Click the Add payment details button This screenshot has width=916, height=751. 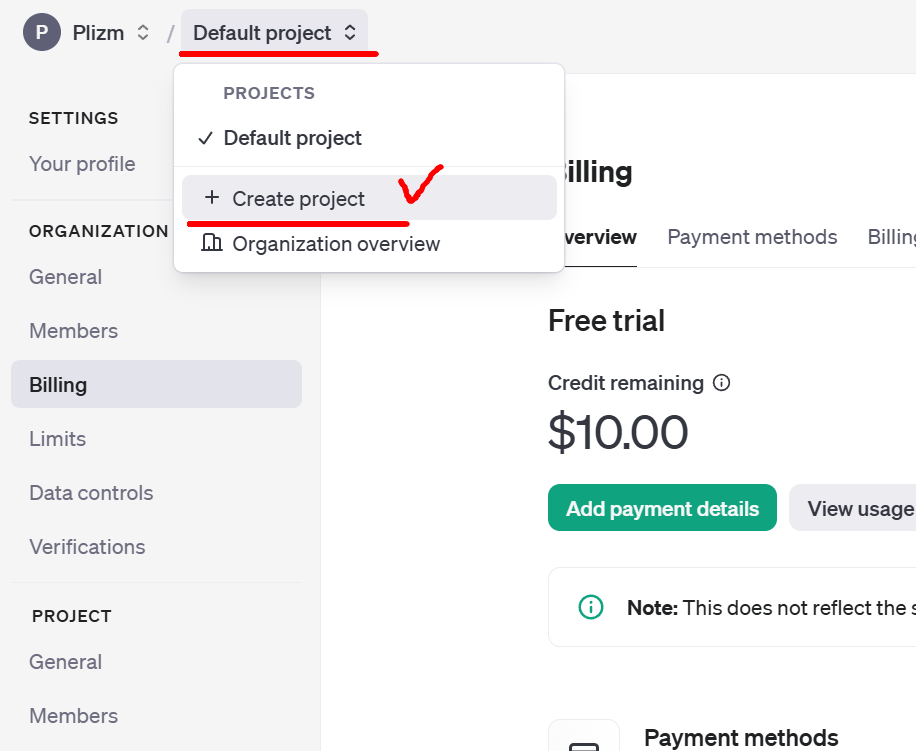click(x=662, y=507)
